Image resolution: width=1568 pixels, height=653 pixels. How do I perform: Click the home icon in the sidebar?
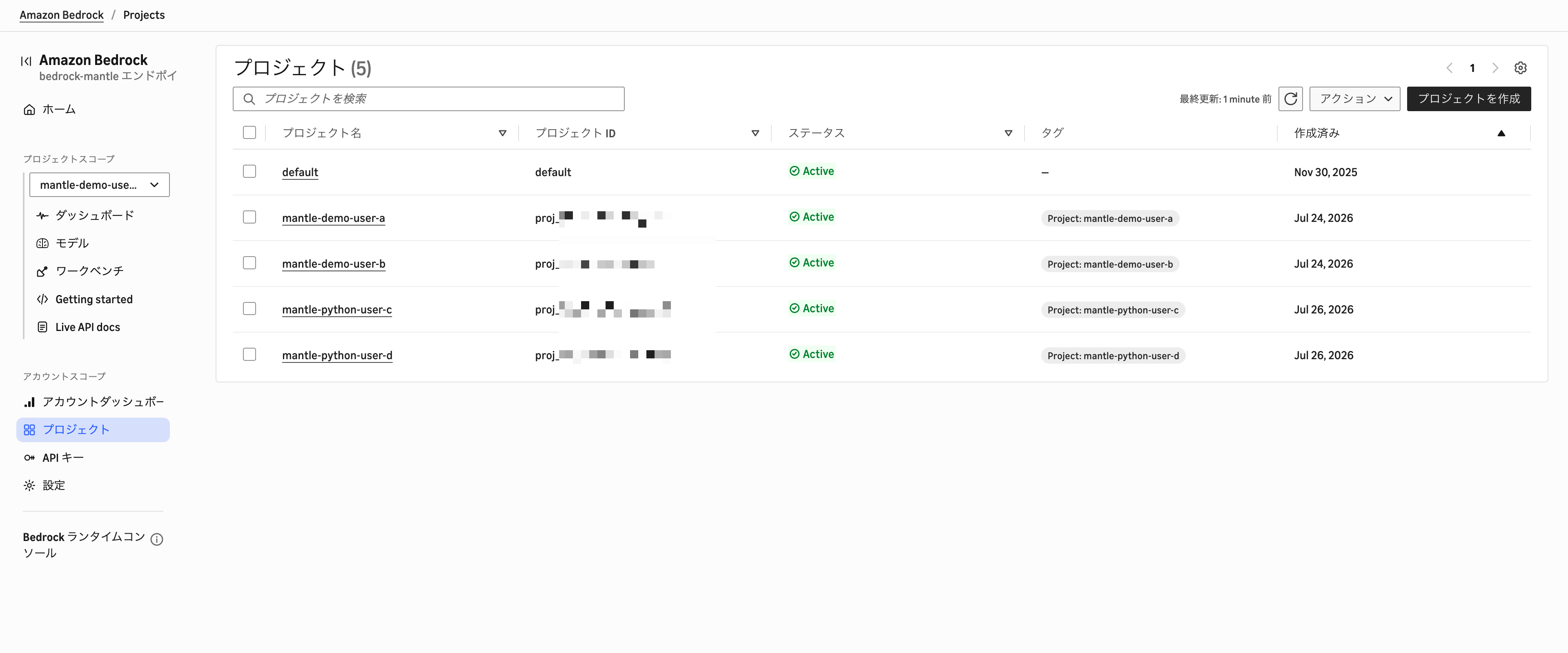click(x=29, y=110)
